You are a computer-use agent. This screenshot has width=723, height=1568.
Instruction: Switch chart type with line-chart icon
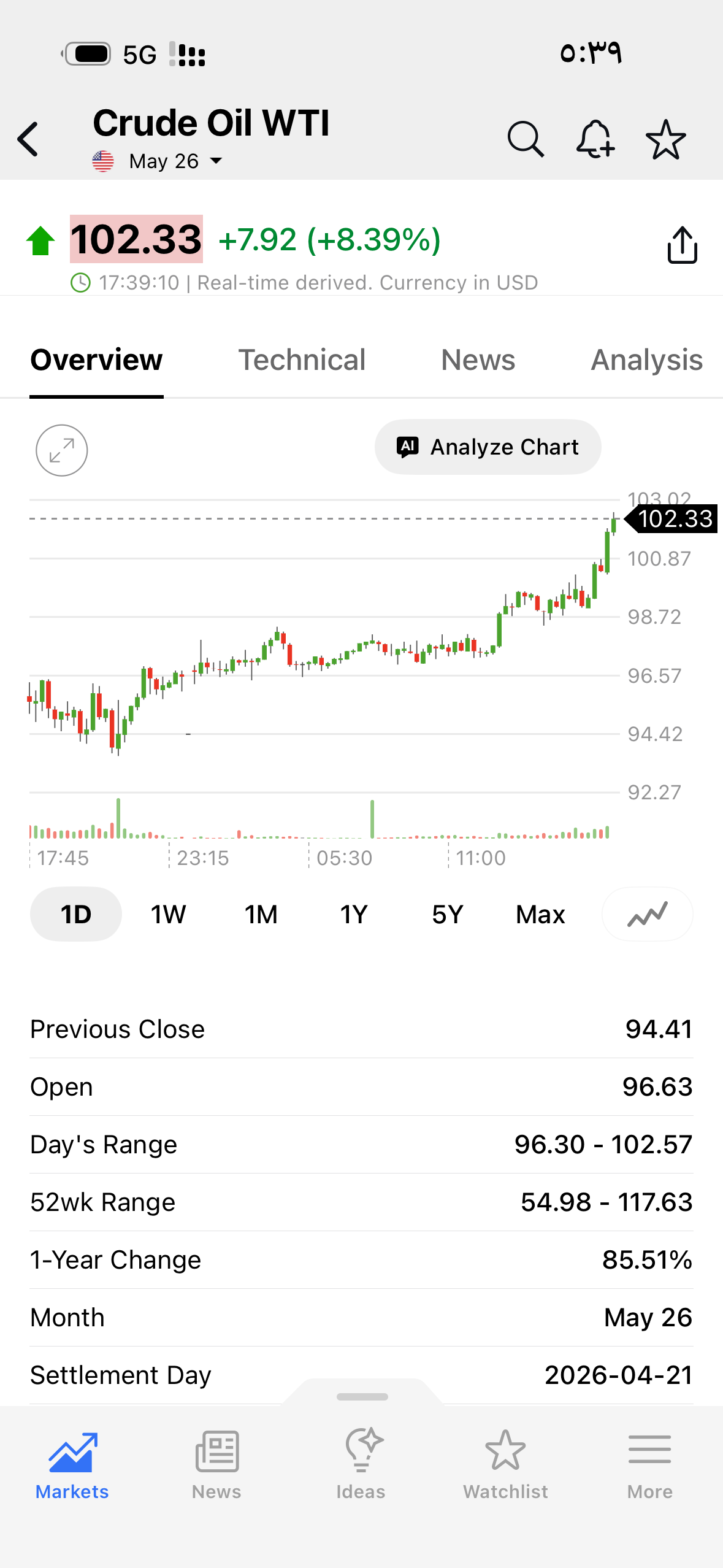pyautogui.click(x=648, y=914)
